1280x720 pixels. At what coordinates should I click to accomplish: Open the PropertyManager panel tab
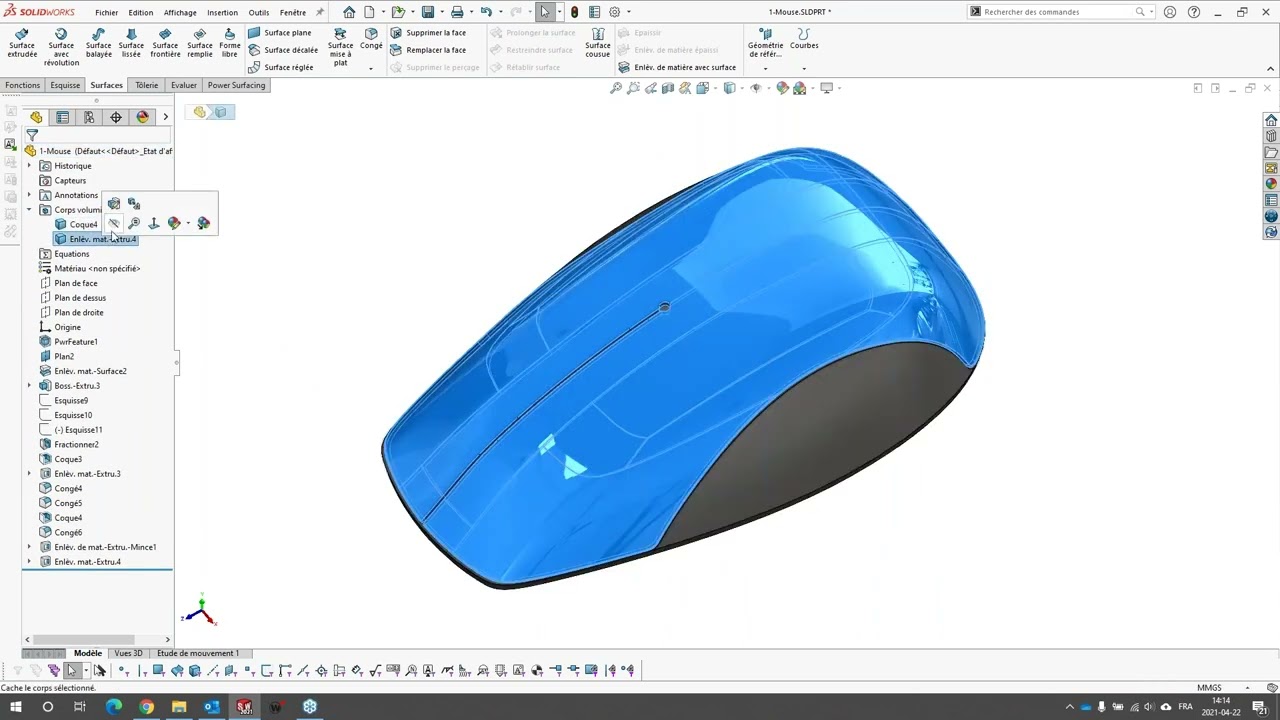tap(63, 117)
